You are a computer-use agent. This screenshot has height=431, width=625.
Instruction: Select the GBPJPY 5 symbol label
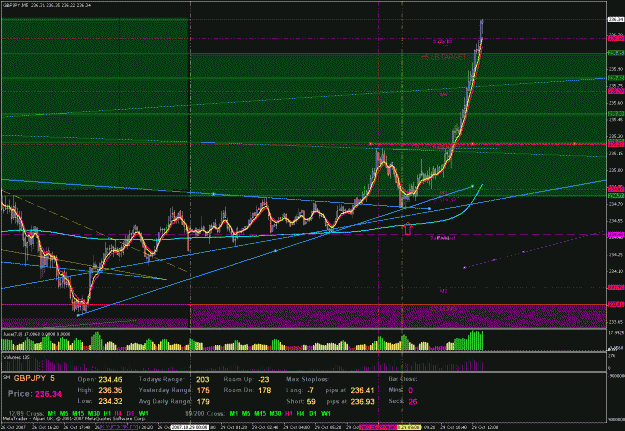pos(34,378)
